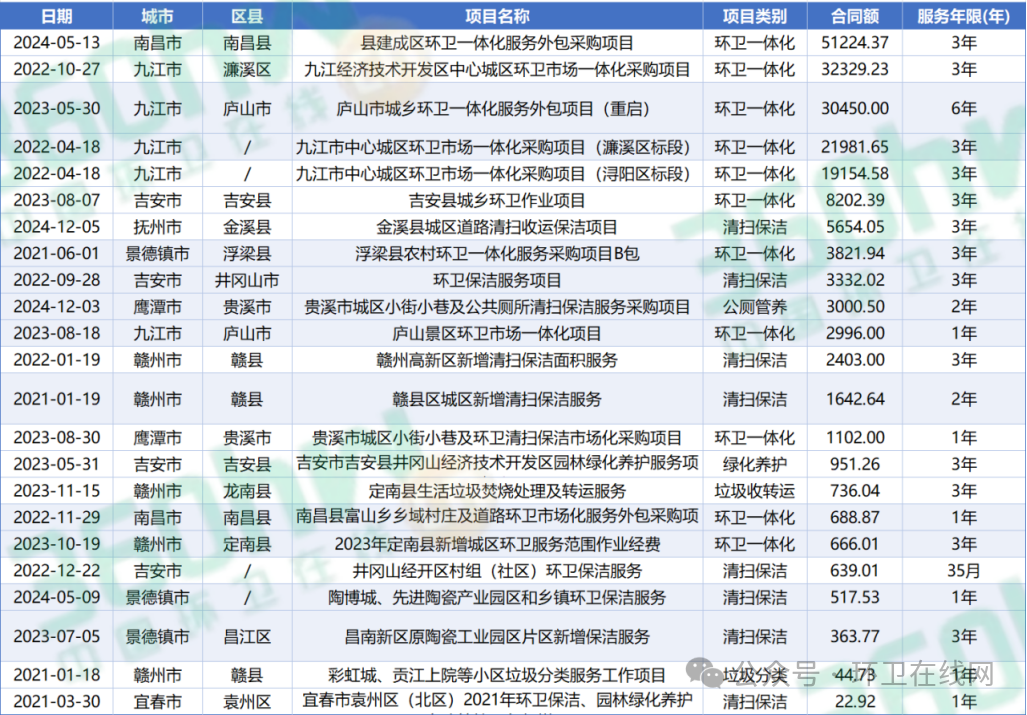Click the 濂溪区 district cell

click(247, 69)
